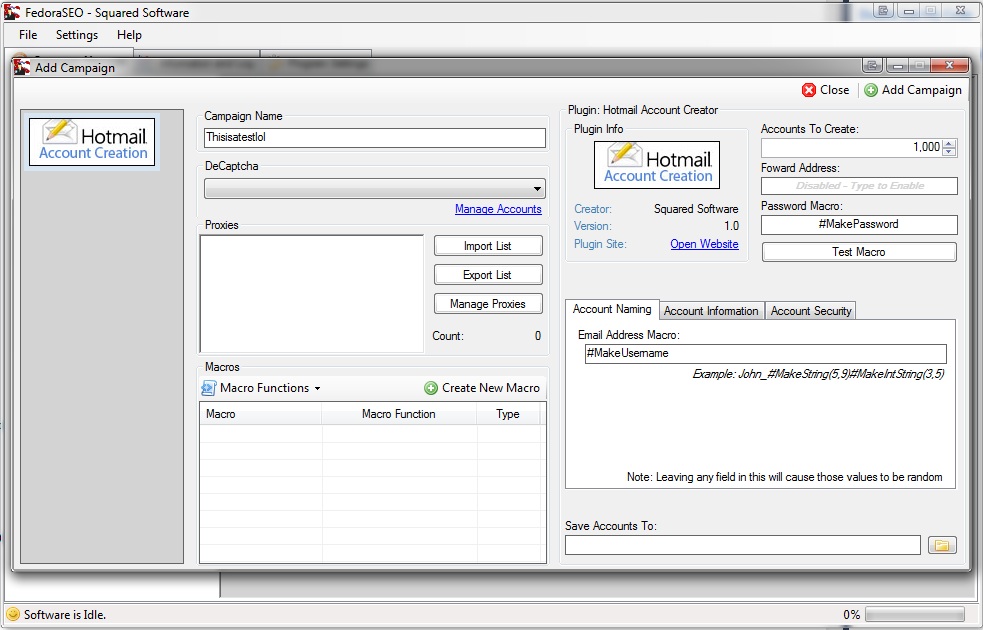Switch to the Account Naming tab
This screenshot has height=630, width=983.
[x=612, y=309]
